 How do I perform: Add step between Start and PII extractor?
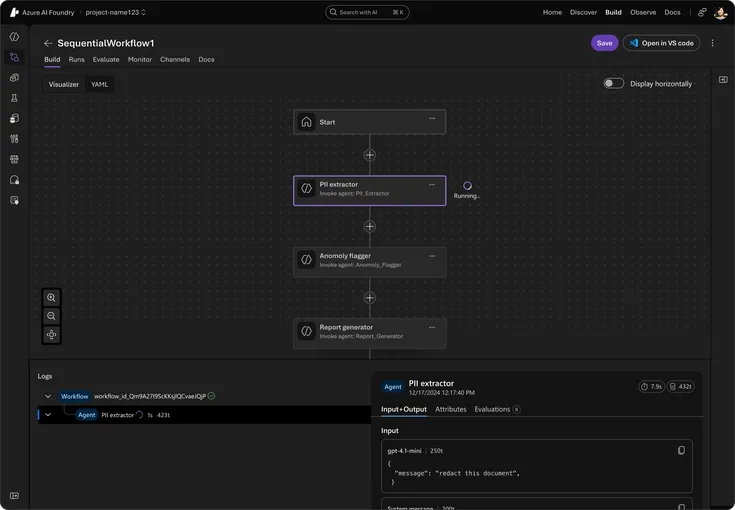point(369,155)
